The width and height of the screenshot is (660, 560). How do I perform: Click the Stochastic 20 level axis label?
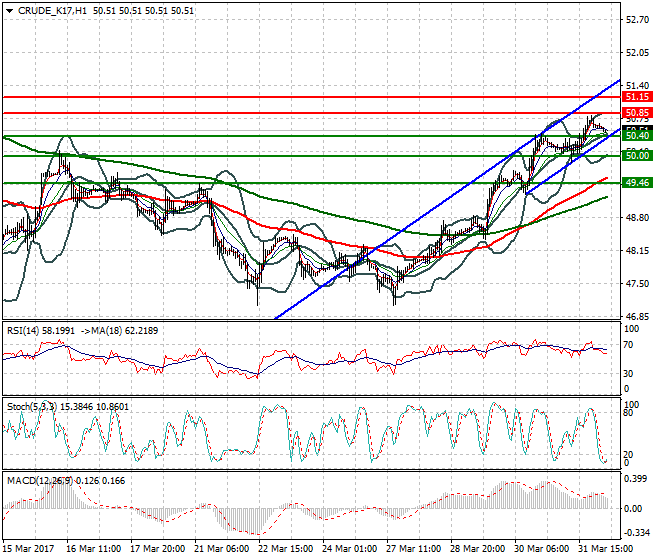628,455
